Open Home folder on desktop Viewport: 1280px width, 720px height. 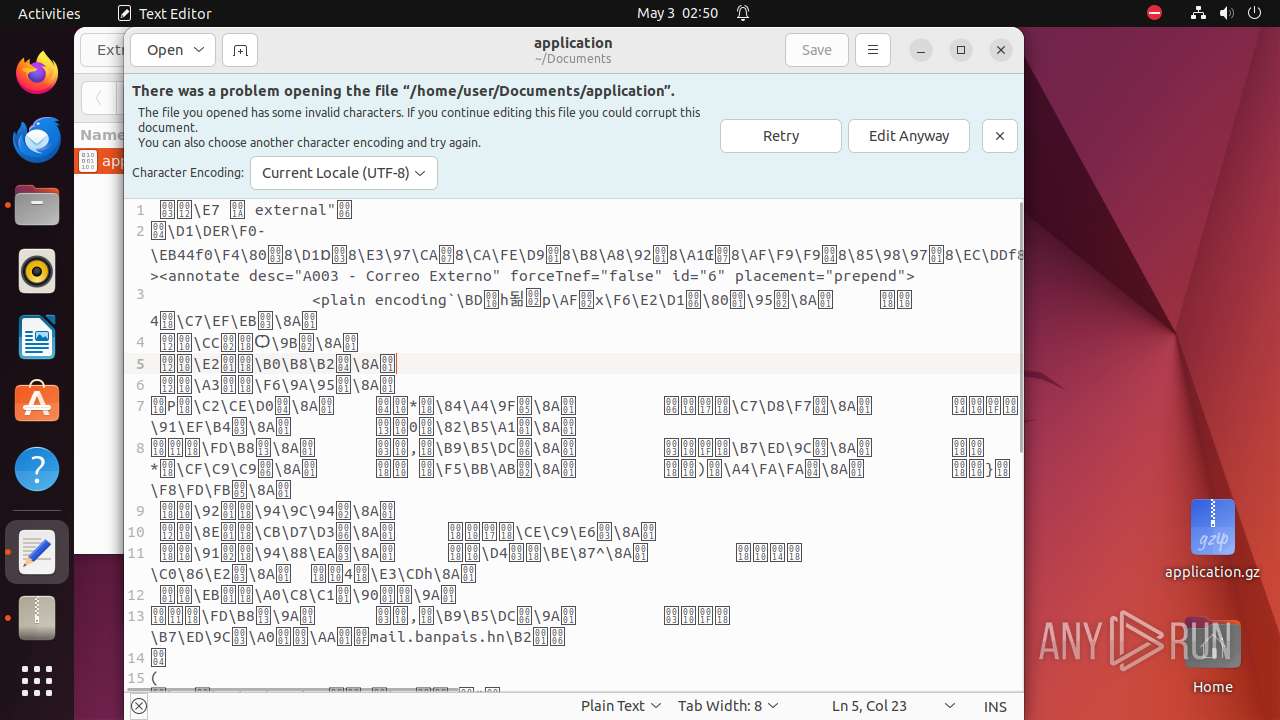pos(1212,655)
